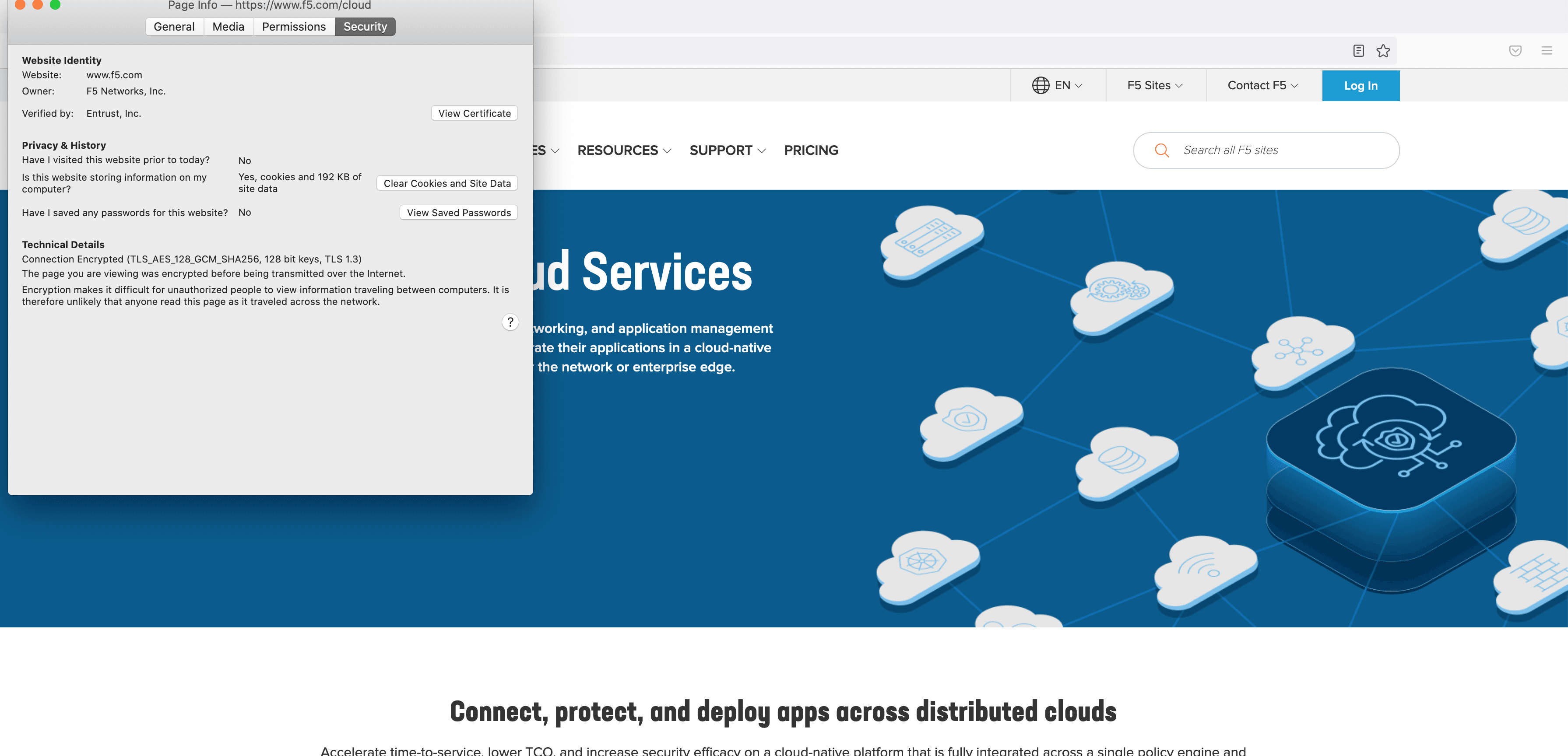Open the Media tab
This screenshot has height=756, width=1568.
tap(228, 27)
